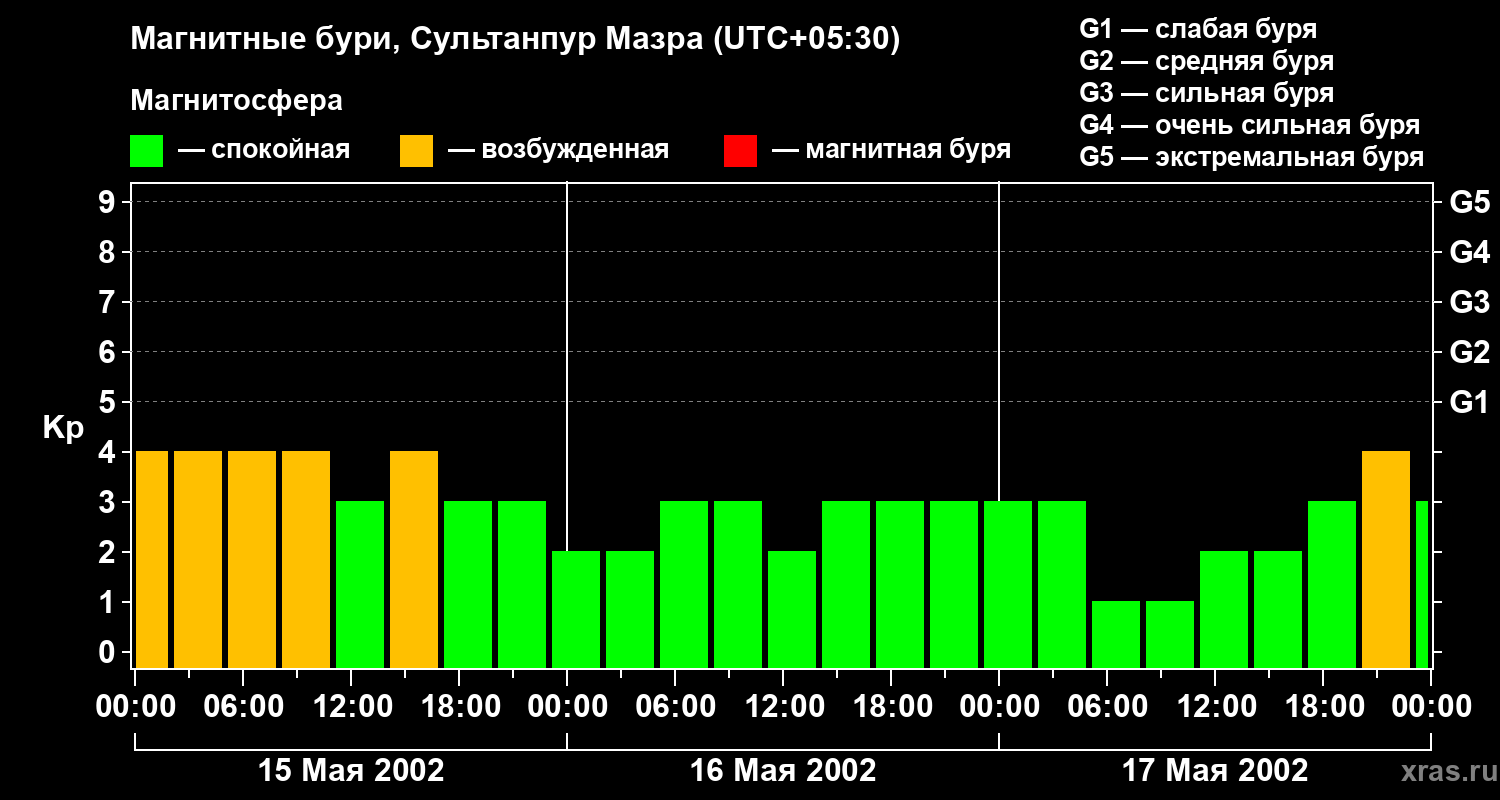Click the right-axis 'G2' label

1469,352
